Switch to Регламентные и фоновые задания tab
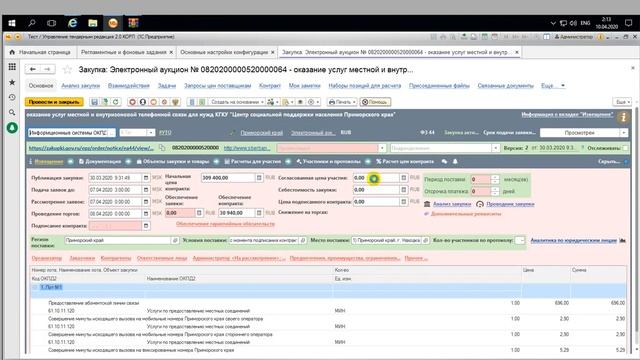Screen dimensions: 640x360 click(124, 52)
